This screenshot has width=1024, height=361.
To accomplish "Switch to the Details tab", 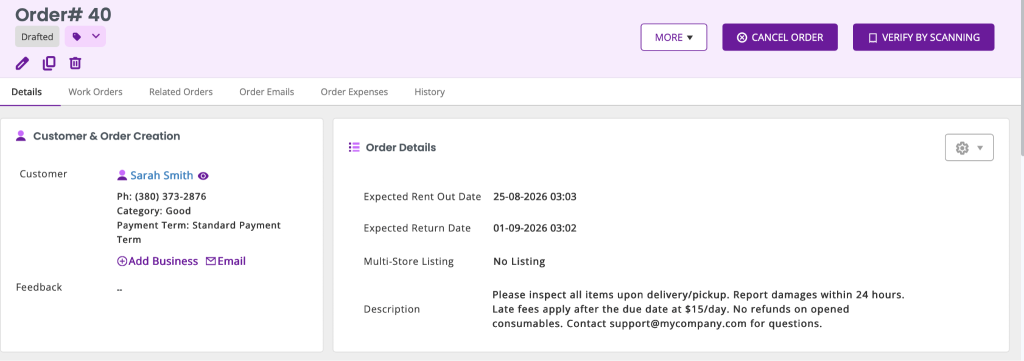I will pos(27,92).
